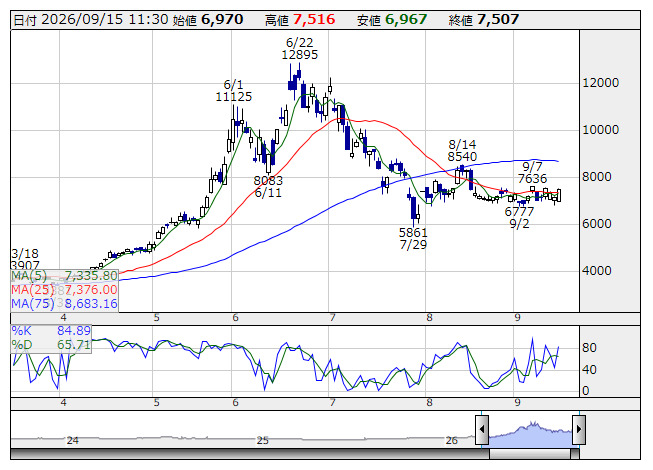Viewport: 653px width, 470px height.
Task: Click the right range handle arrow in navigator
Action: click(579, 429)
